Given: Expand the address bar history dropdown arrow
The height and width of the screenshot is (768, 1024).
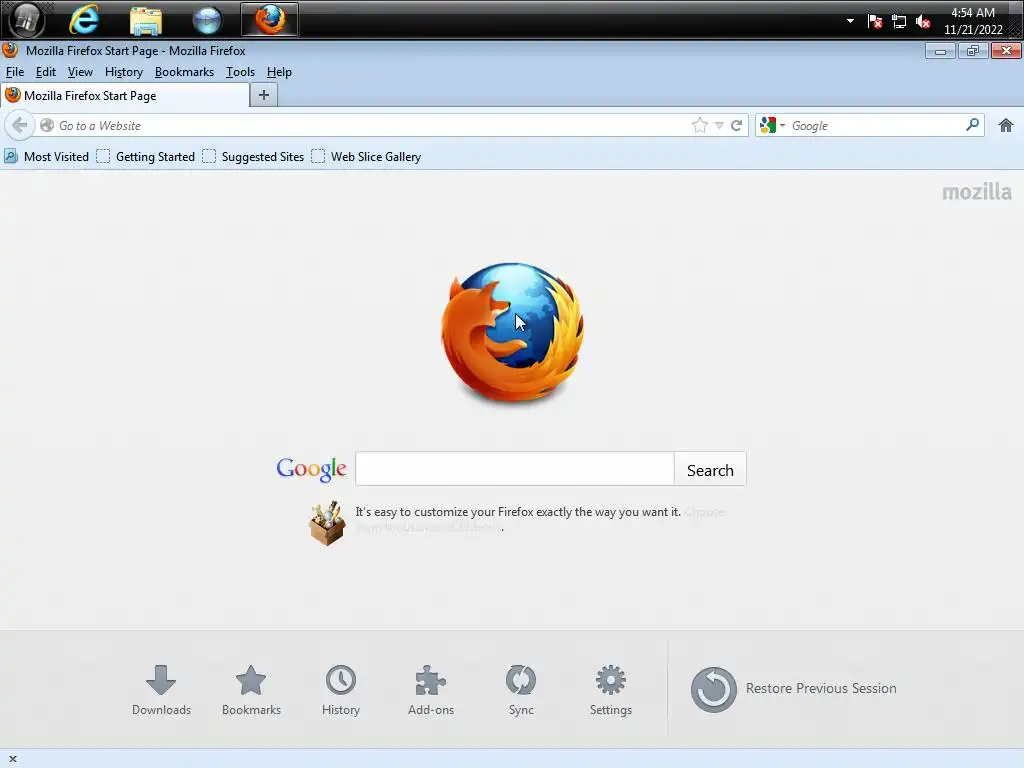Looking at the screenshot, I should (719, 125).
